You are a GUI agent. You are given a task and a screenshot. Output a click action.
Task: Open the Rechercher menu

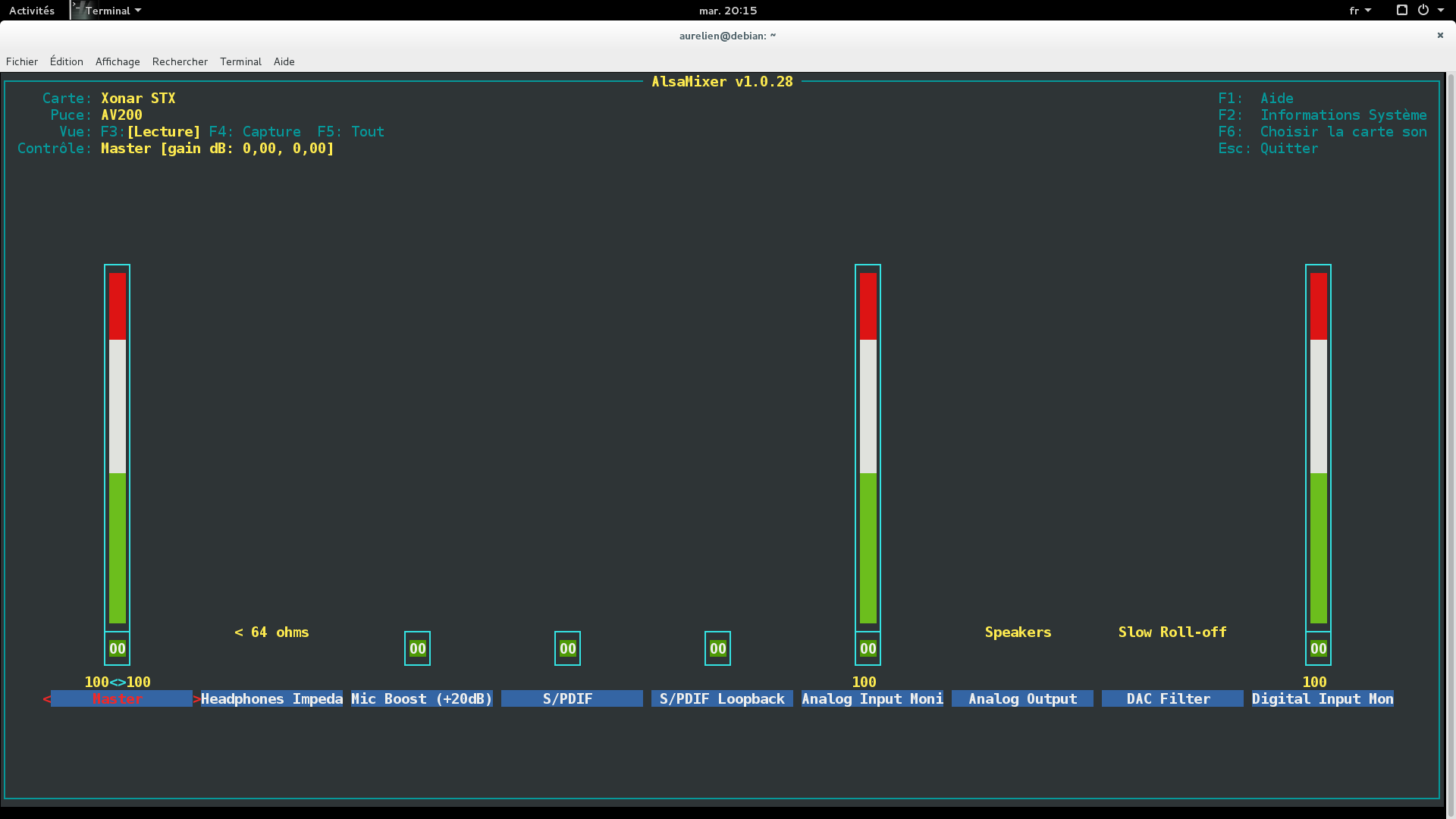(180, 61)
